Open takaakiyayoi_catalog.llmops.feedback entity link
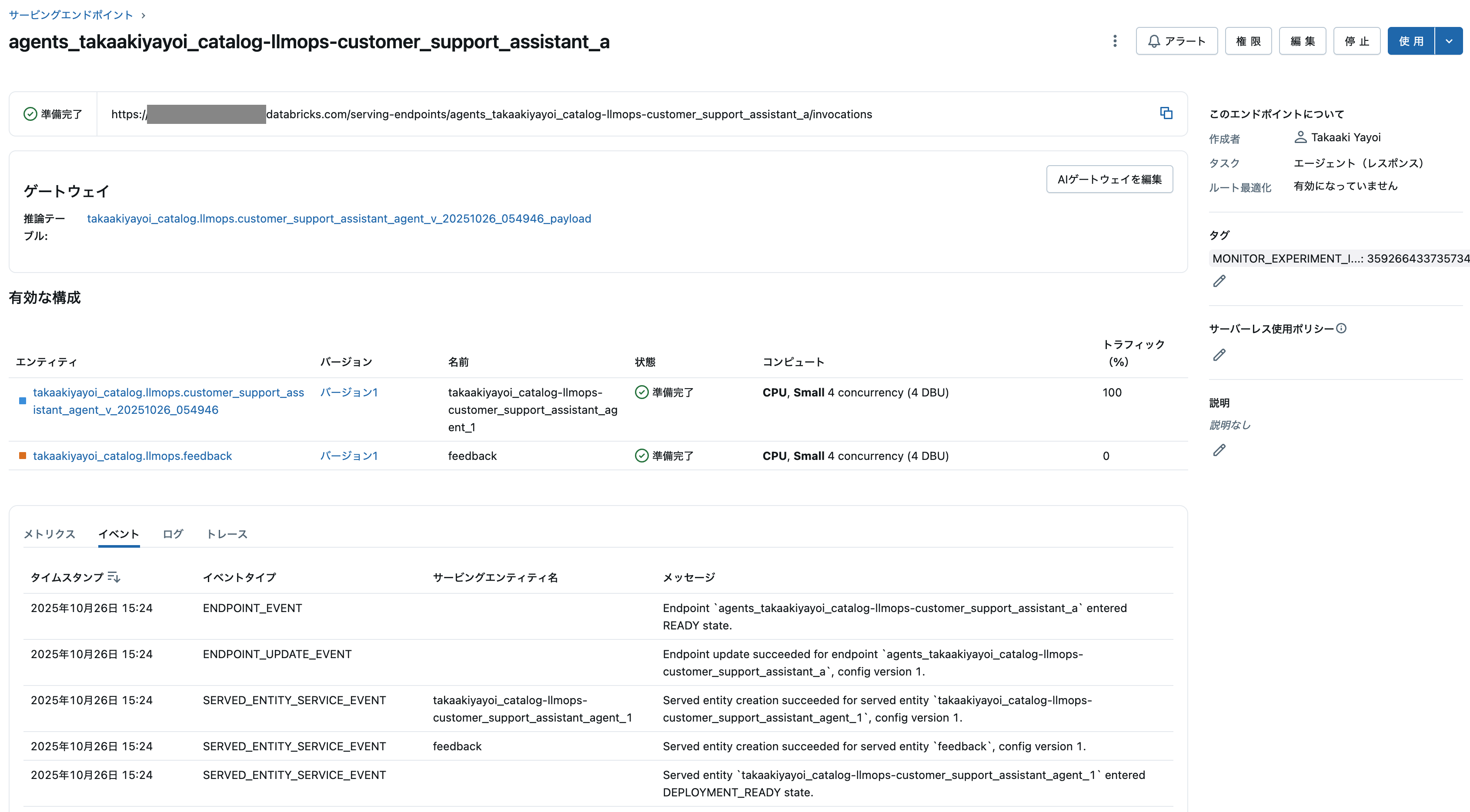 (x=132, y=456)
